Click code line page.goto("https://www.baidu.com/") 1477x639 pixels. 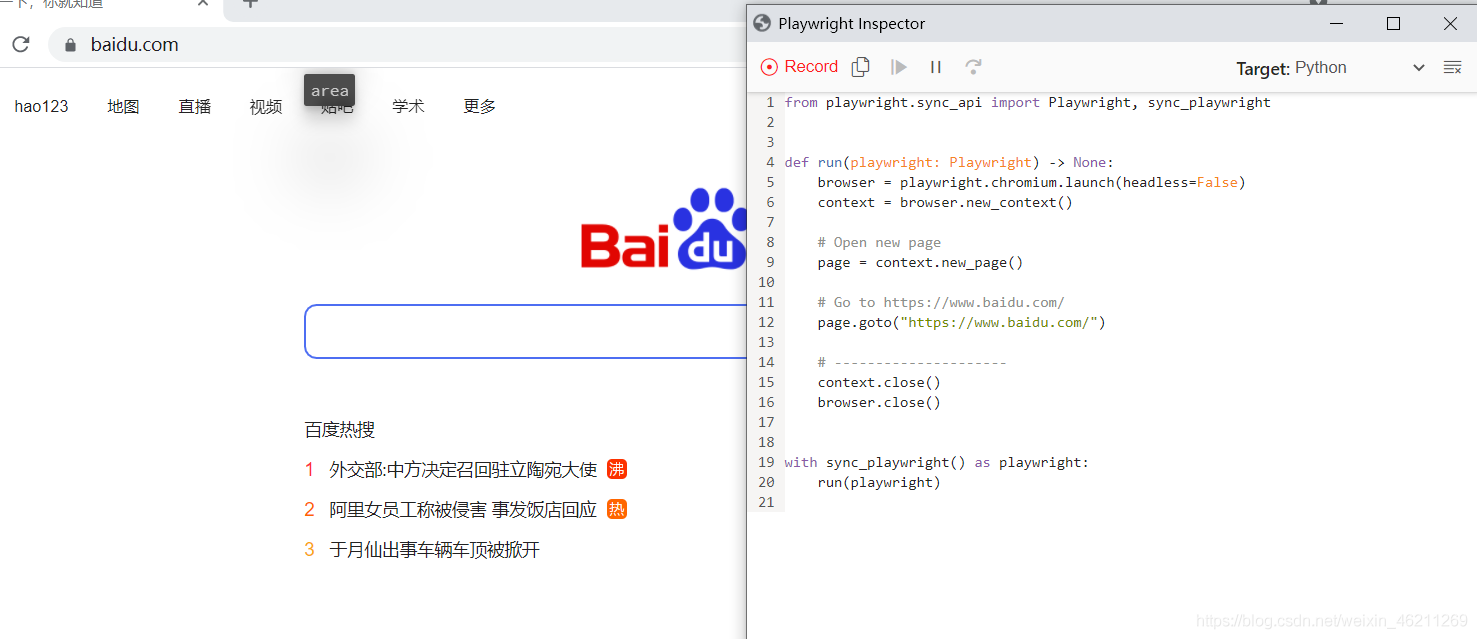point(961,322)
